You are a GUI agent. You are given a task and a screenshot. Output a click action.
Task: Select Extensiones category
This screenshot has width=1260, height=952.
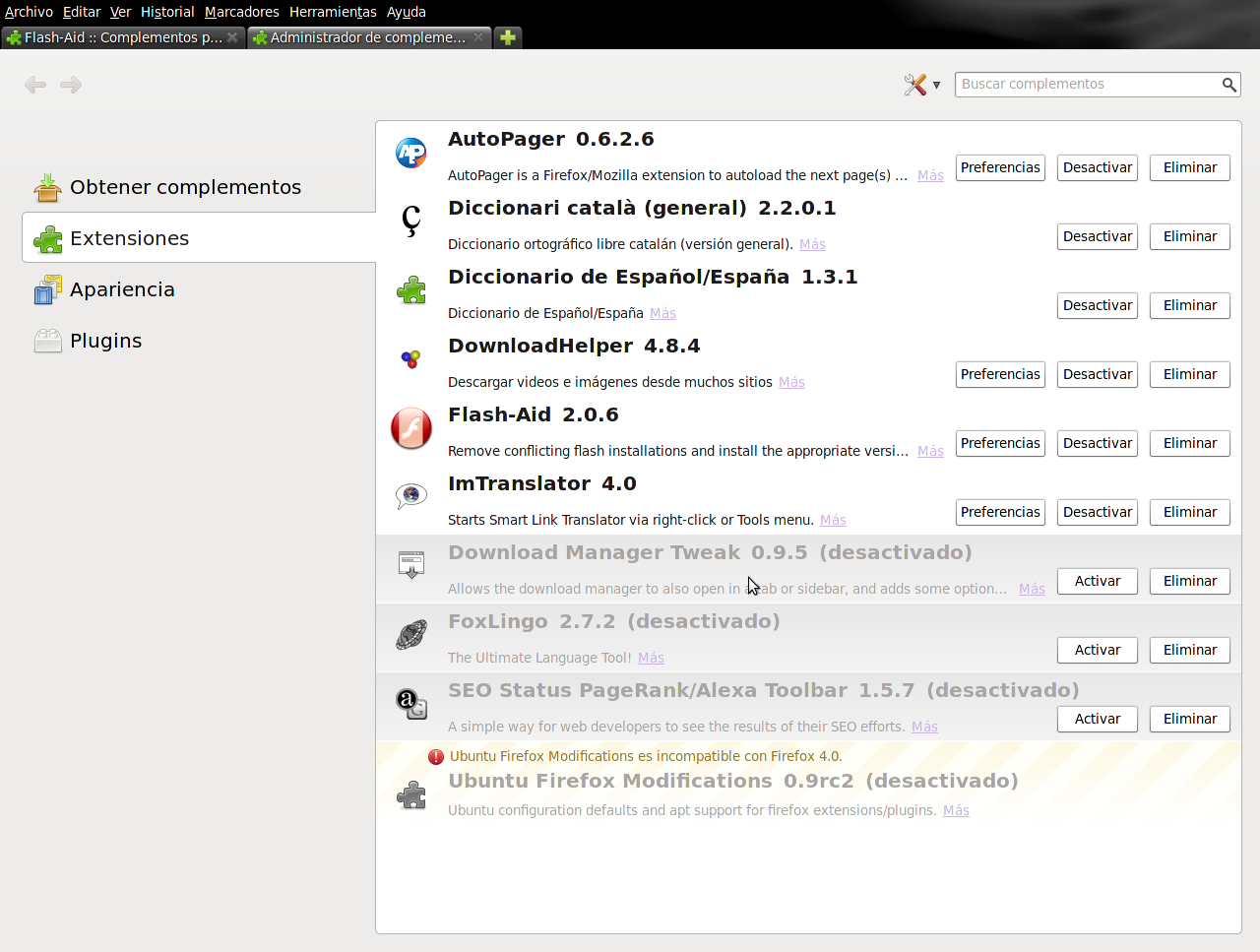(x=199, y=238)
